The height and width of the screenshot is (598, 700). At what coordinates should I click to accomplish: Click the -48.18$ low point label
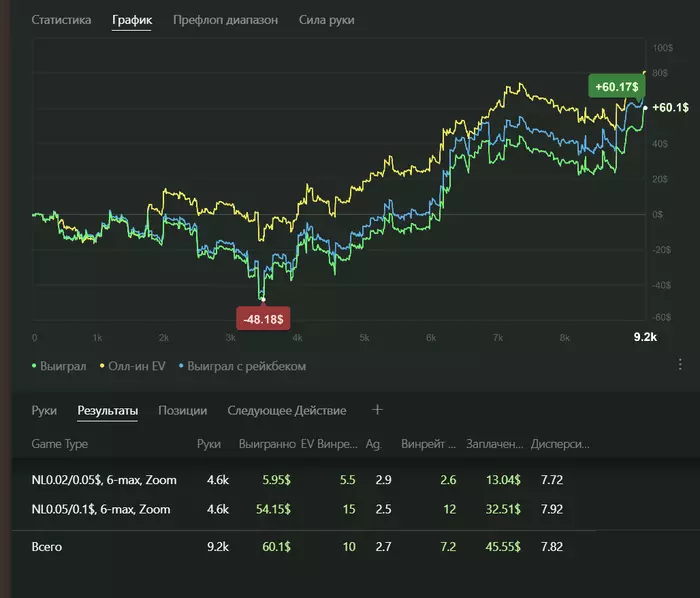click(263, 319)
